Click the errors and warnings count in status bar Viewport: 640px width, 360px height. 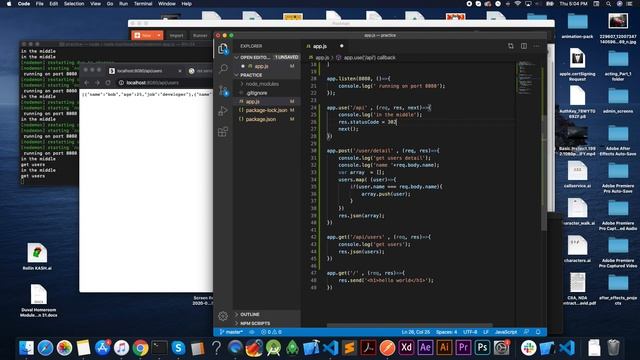(271, 332)
